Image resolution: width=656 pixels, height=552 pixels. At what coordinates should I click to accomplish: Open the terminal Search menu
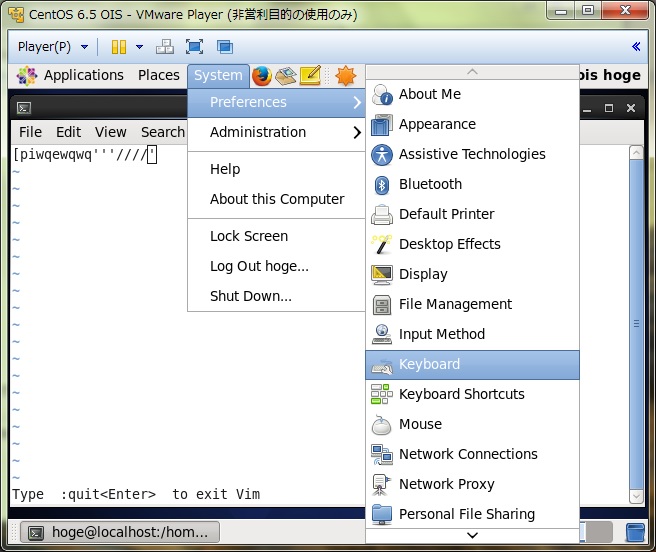[x=163, y=132]
